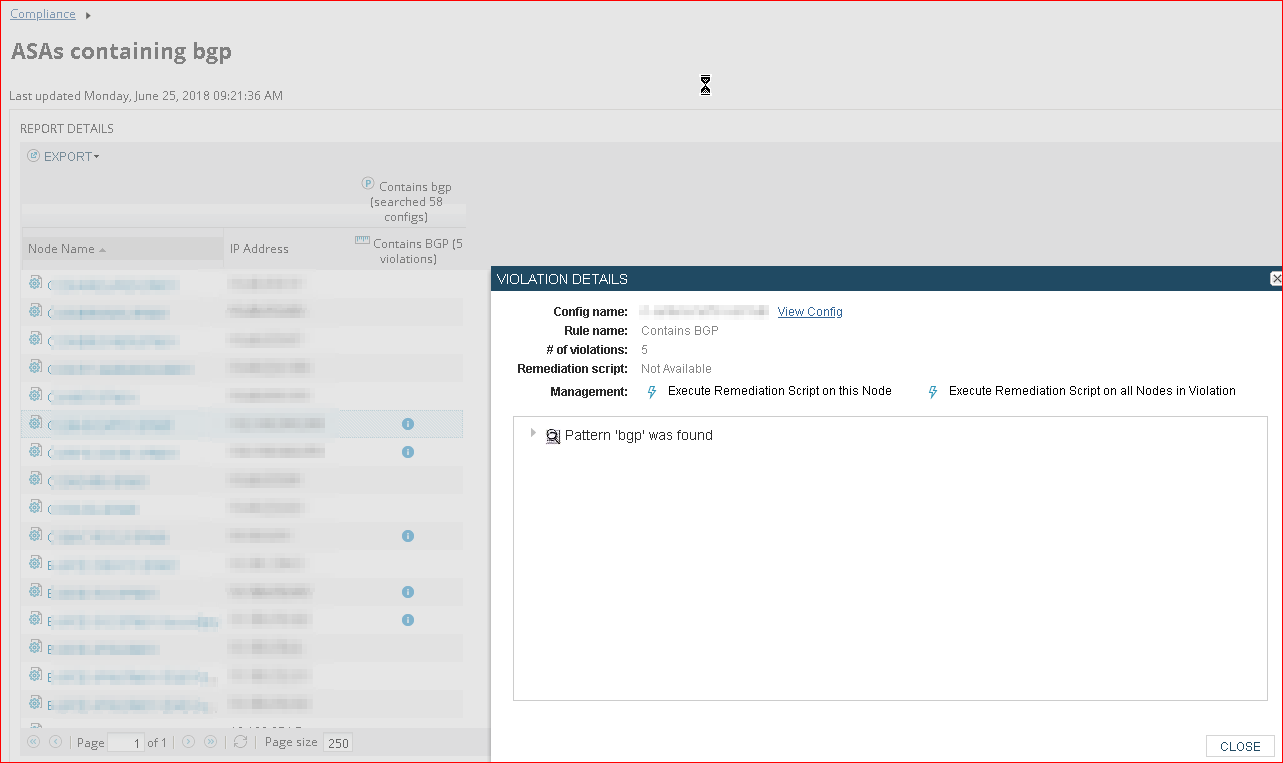The image size is (1283, 763).
Task: Close the Violation Details panel with X icon
Action: click(1276, 279)
